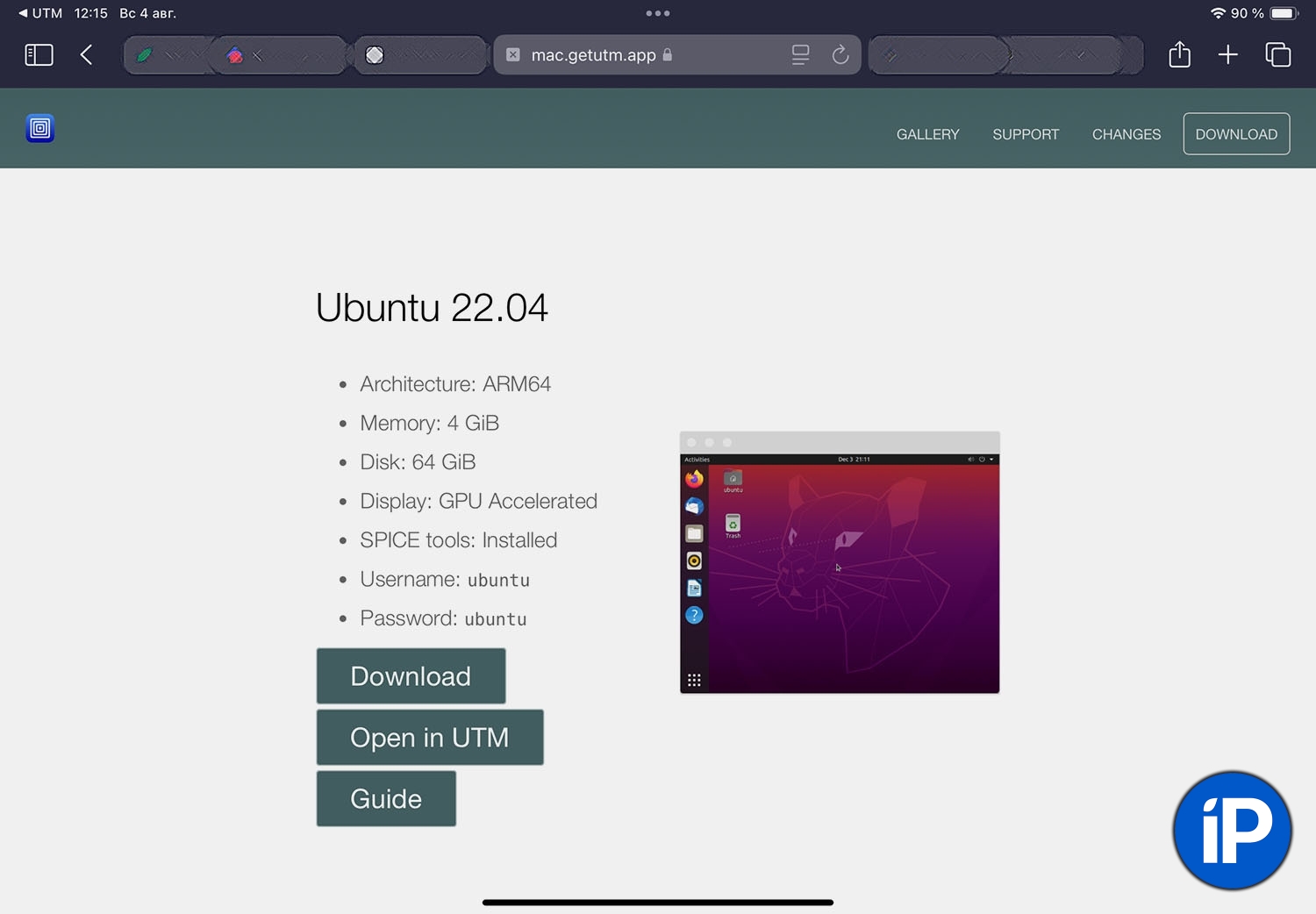The width and height of the screenshot is (1316, 914).
Task: Tap the Wi-Fi status icon
Action: pos(1218,13)
